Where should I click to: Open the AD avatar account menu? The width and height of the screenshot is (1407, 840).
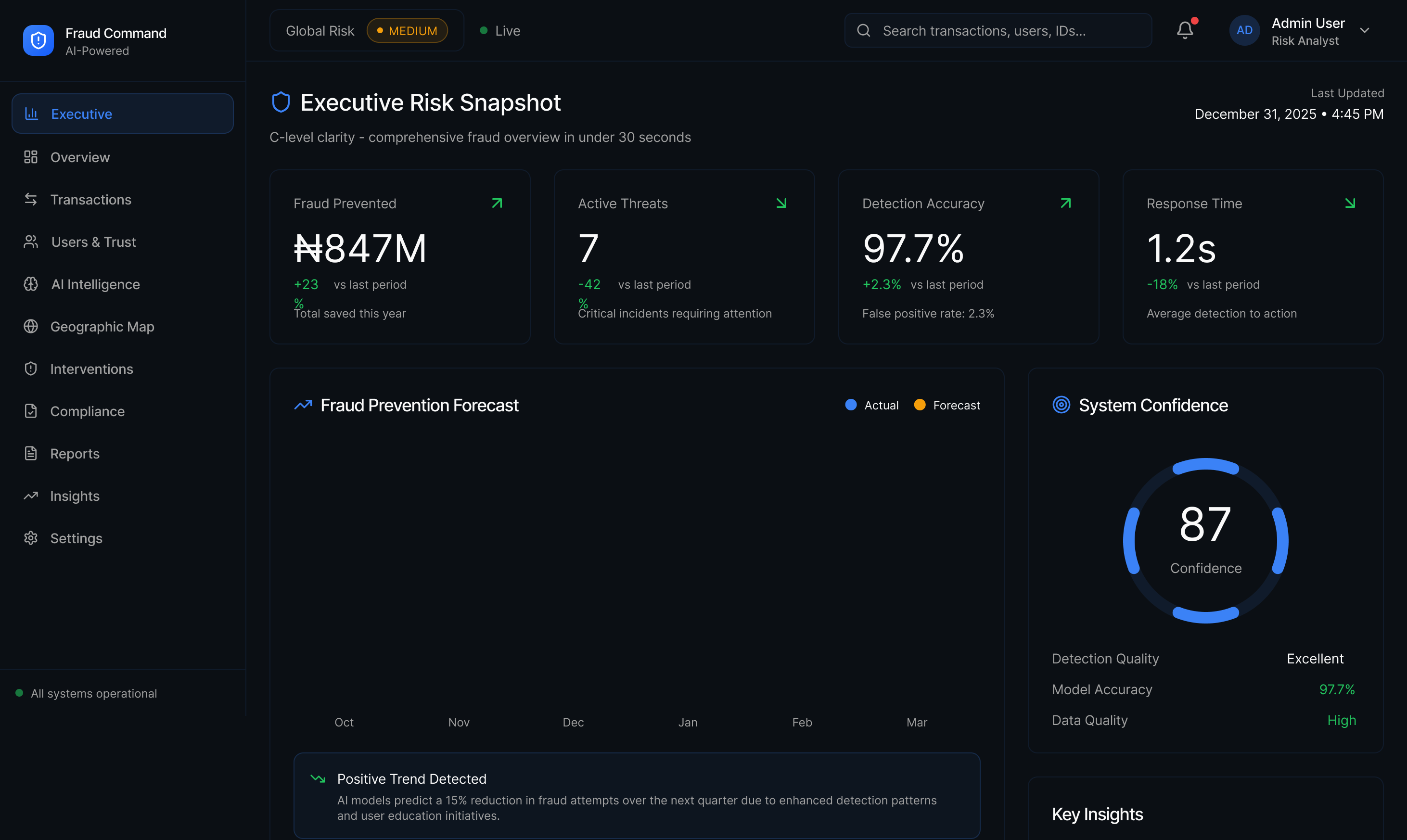(1244, 31)
